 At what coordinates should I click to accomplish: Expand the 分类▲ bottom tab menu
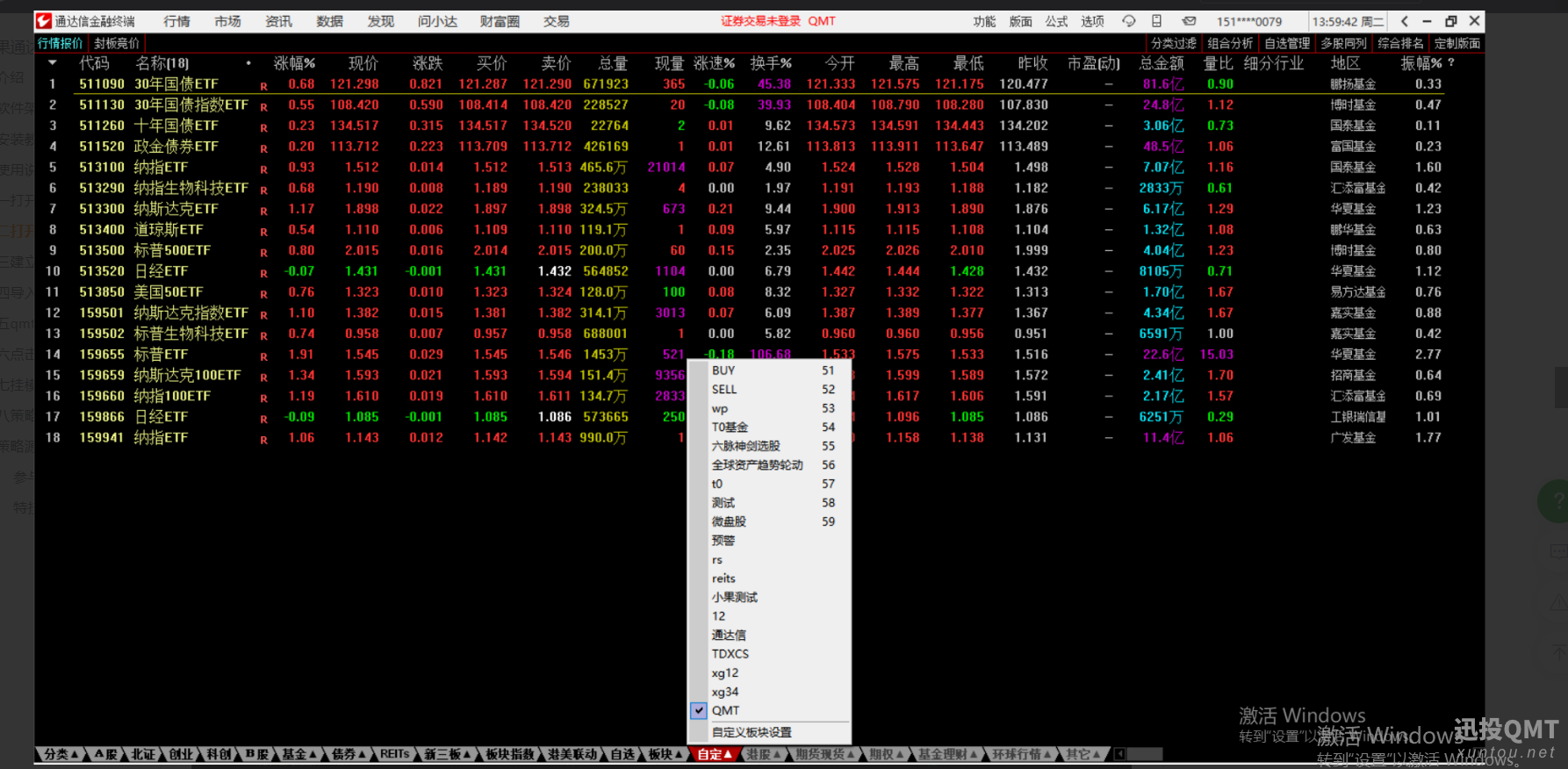(x=61, y=754)
